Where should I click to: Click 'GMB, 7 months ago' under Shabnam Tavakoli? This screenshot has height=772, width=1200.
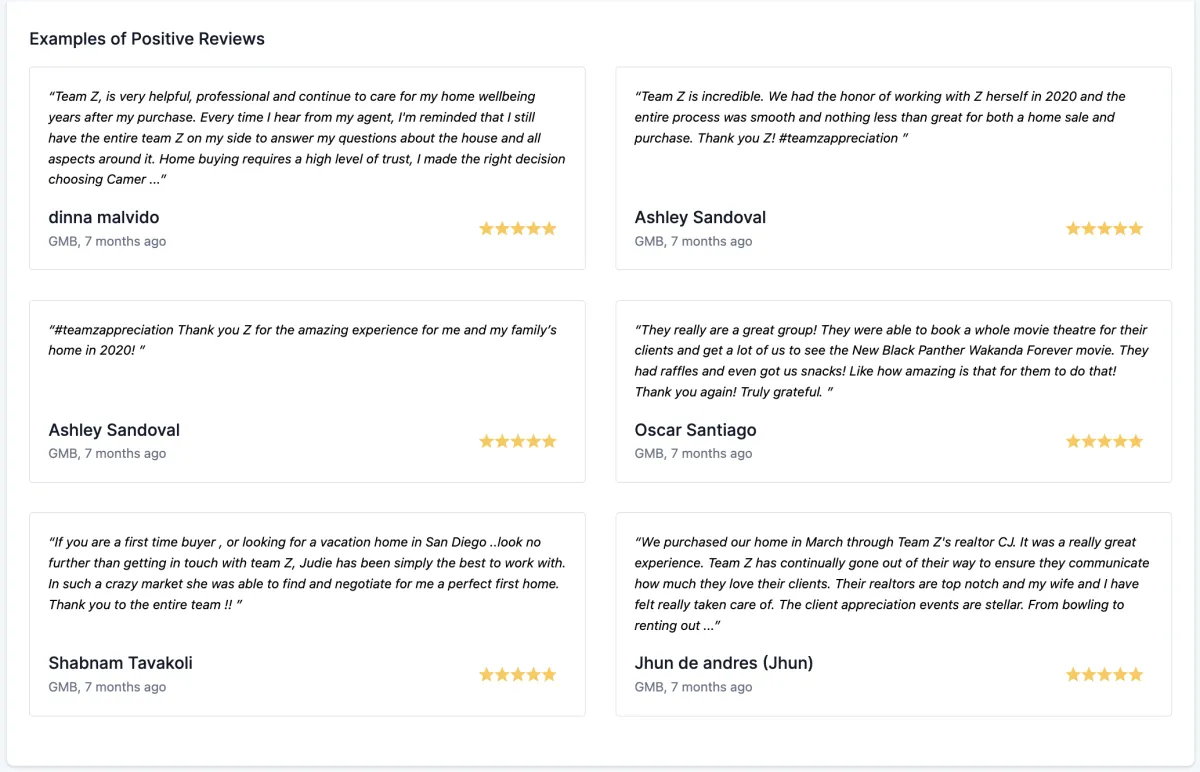(107, 687)
